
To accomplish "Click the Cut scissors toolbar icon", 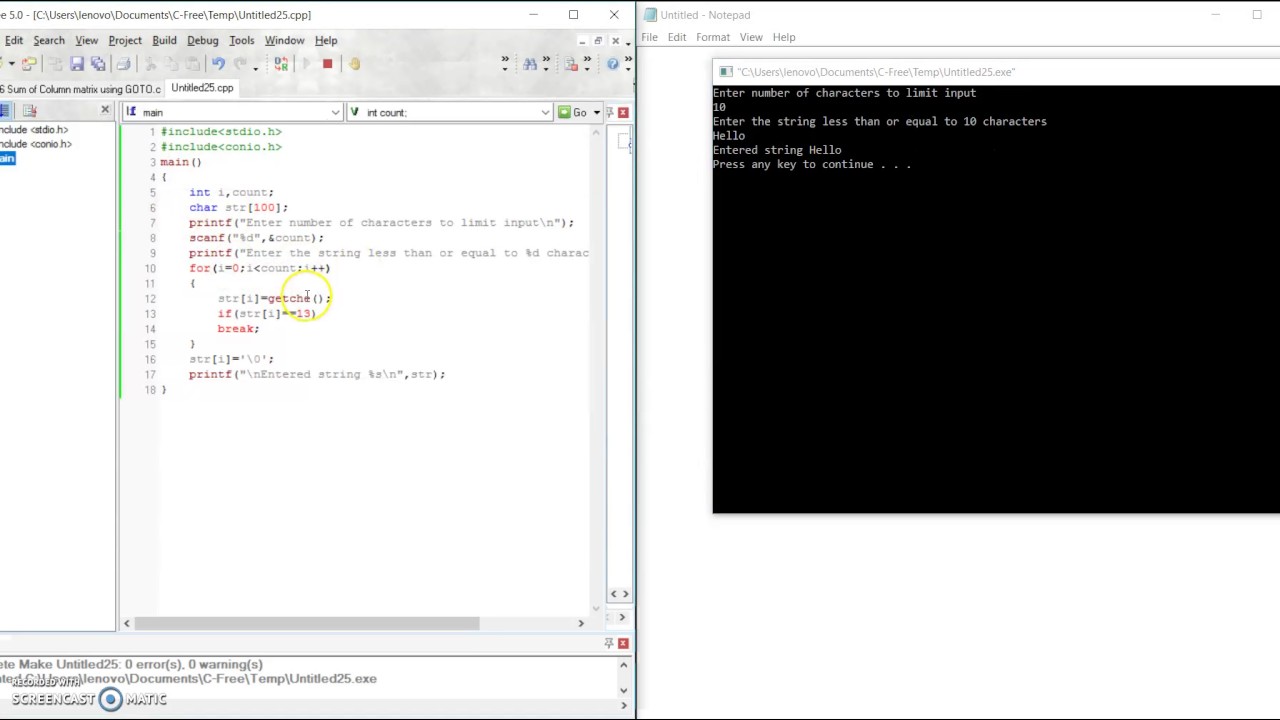I will click(150, 64).
